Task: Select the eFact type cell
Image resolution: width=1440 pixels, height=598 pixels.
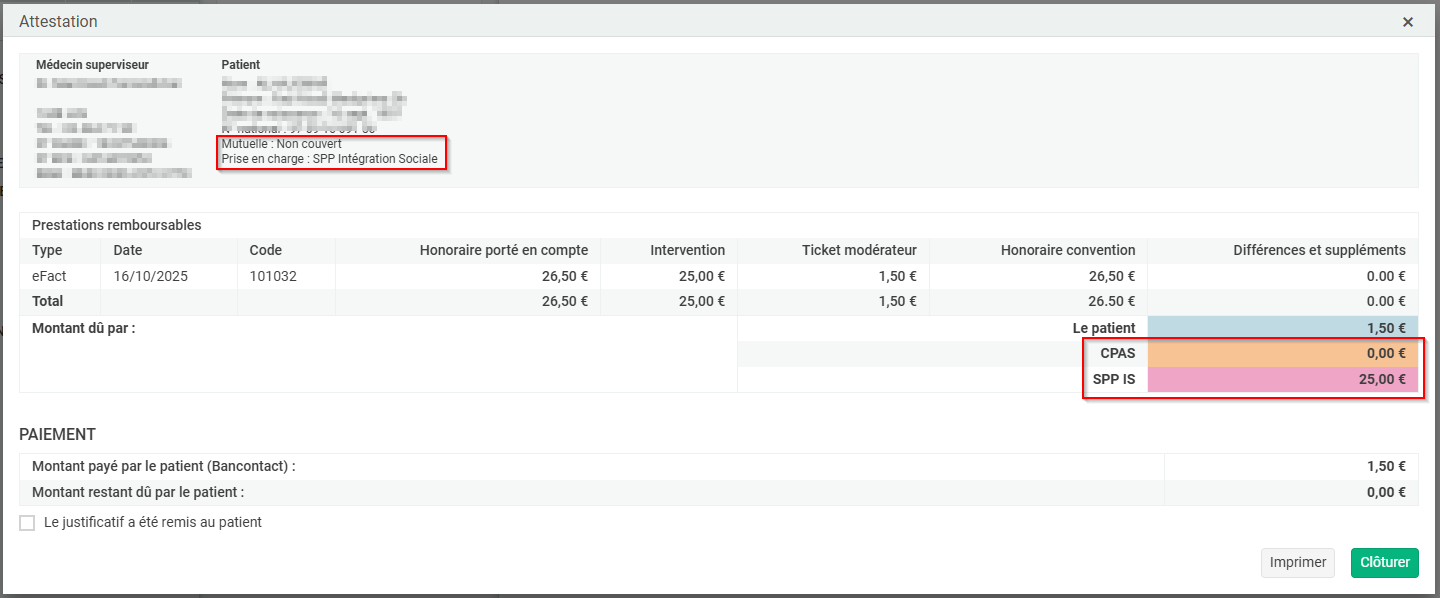Action: point(50,276)
